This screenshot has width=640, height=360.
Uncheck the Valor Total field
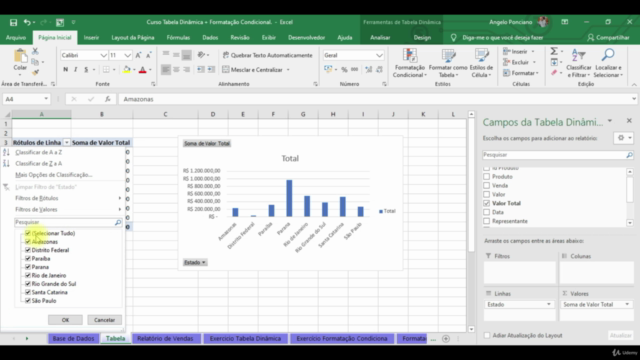pyautogui.click(x=487, y=203)
